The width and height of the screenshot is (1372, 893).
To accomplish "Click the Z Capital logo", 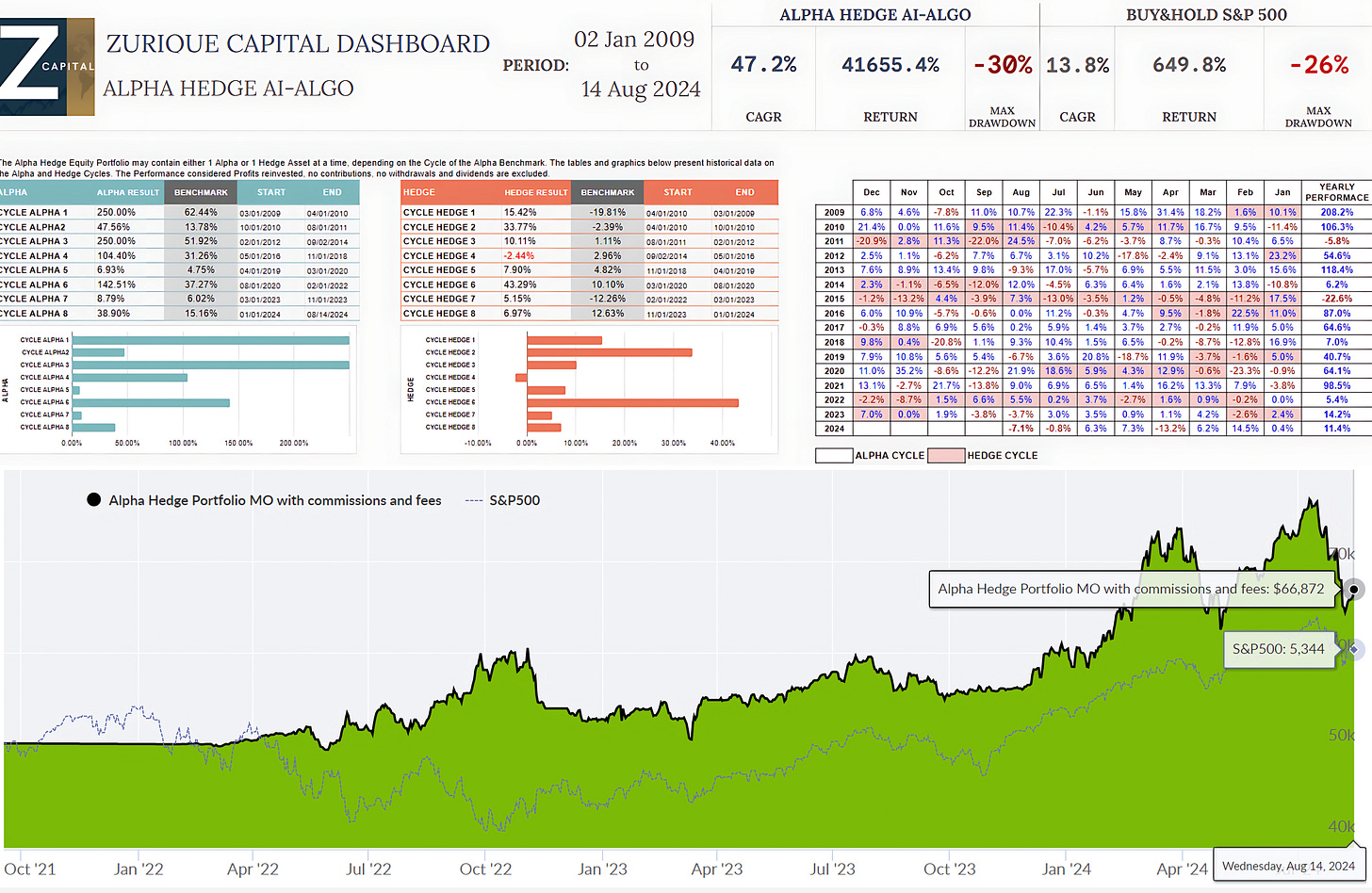I will [x=47, y=67].
